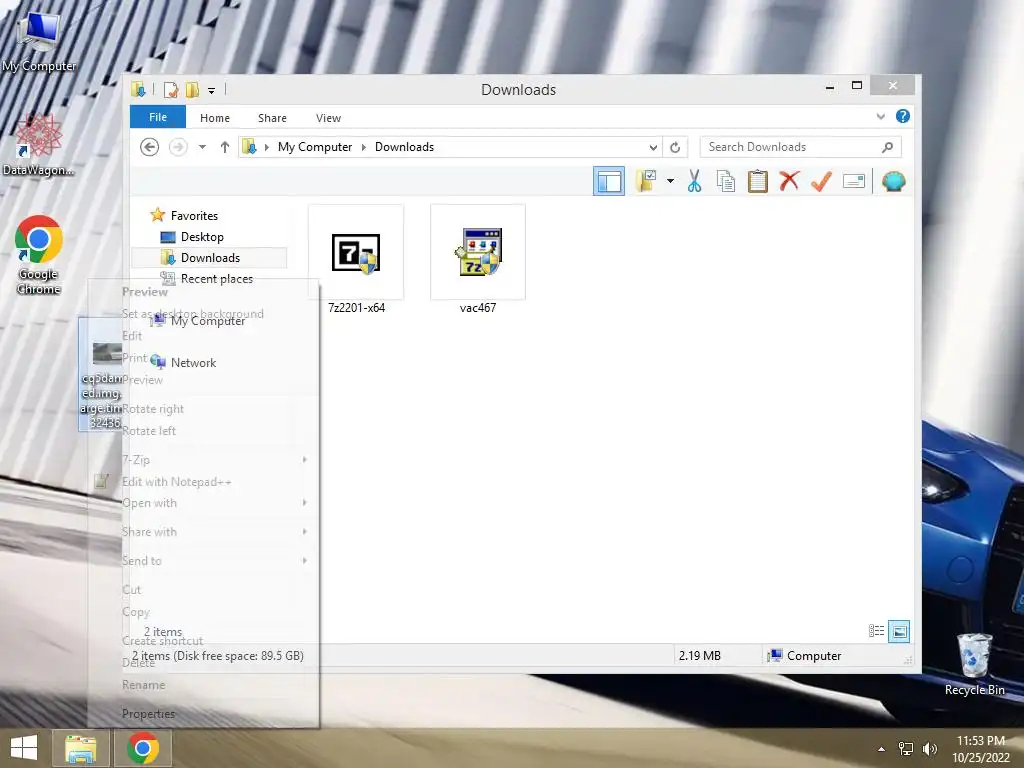Choose Rotate left in context menu
The image size is (1024, 768).
[x=203, y=431]
